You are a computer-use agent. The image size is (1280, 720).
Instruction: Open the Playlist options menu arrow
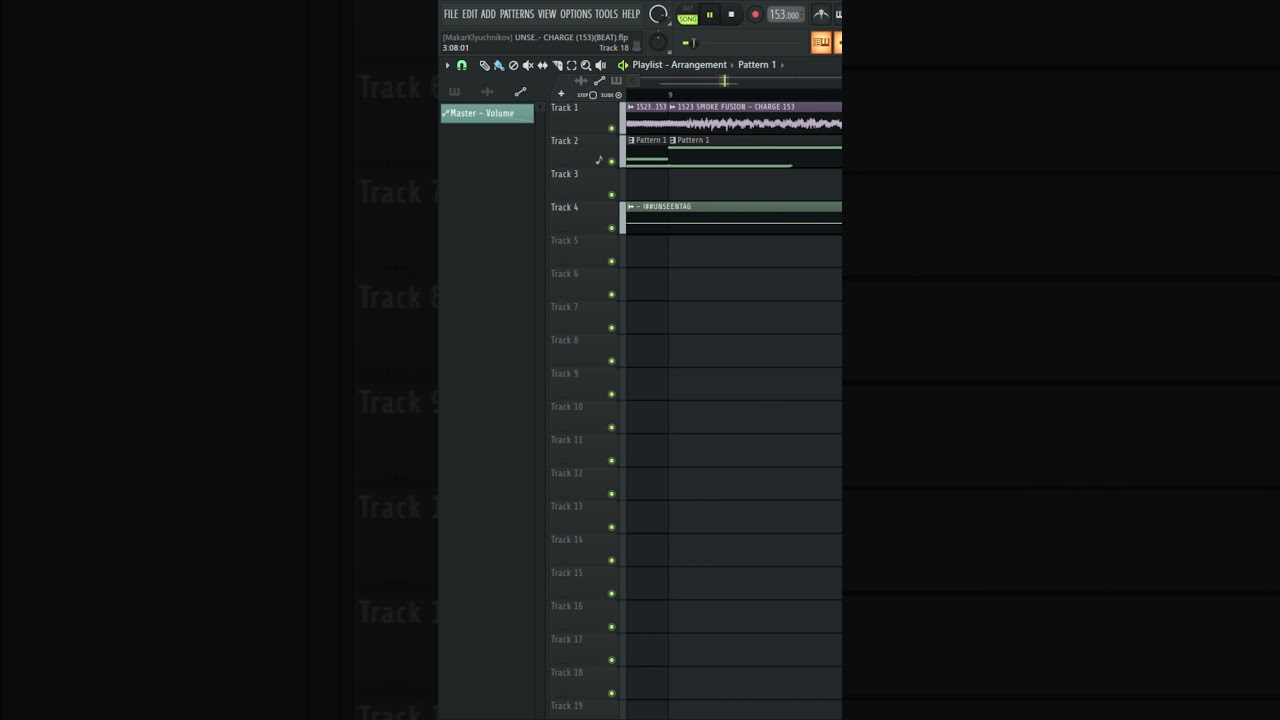pyautogui.click(x=447, y=65)
